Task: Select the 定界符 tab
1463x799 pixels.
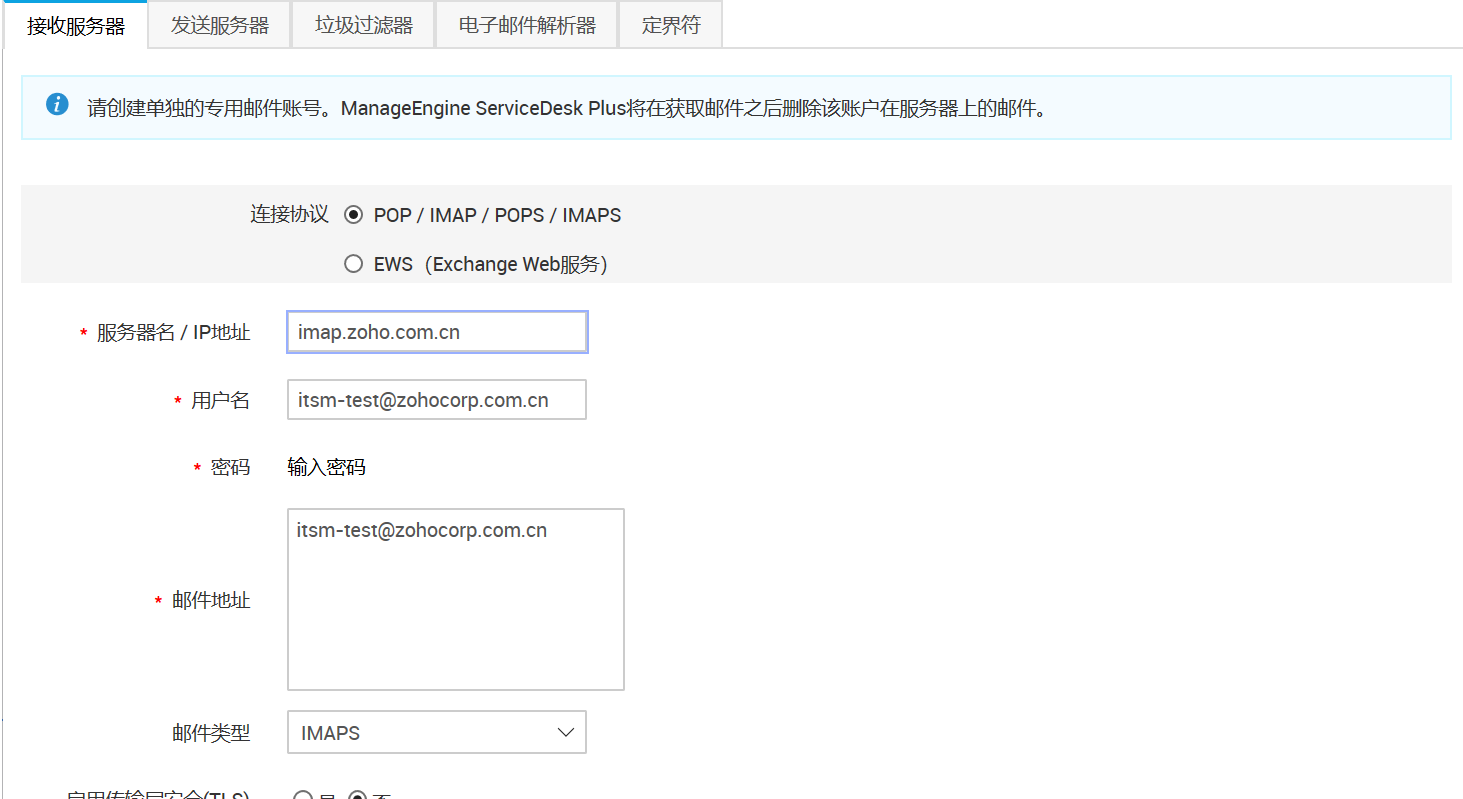Action: coord(671,26)
